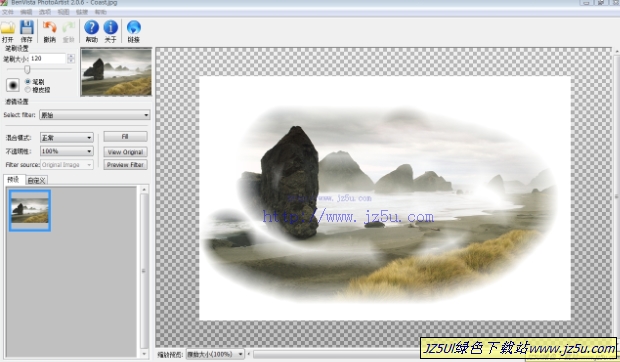This screenshot has height=362, width=620.
Task: Open the Select filter dropdown showing 原始
Action: pos(95,115)
